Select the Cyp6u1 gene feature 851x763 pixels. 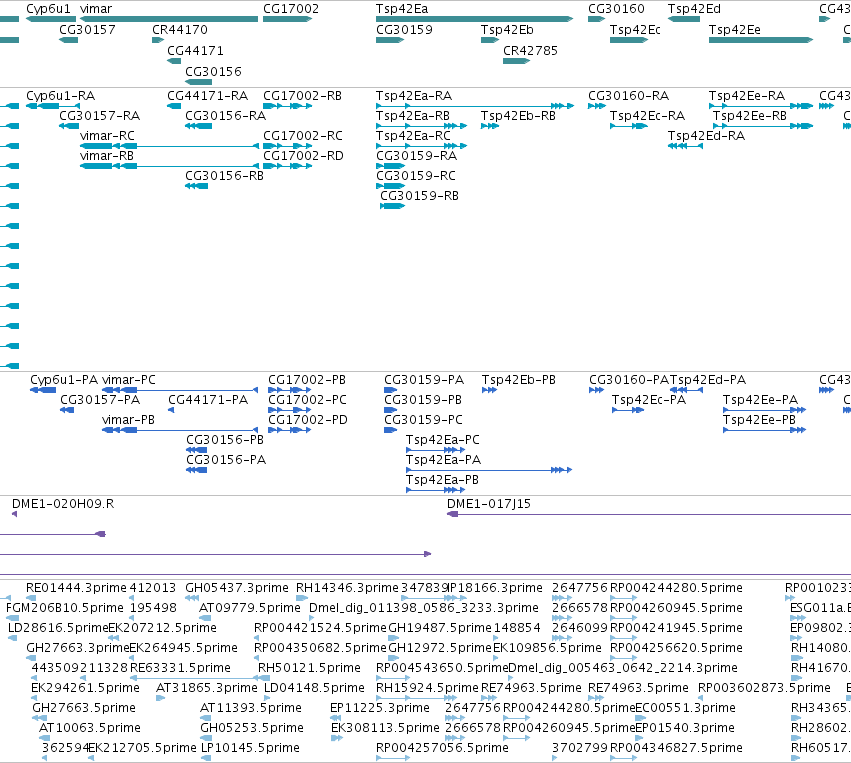click(x=51, y=19)
